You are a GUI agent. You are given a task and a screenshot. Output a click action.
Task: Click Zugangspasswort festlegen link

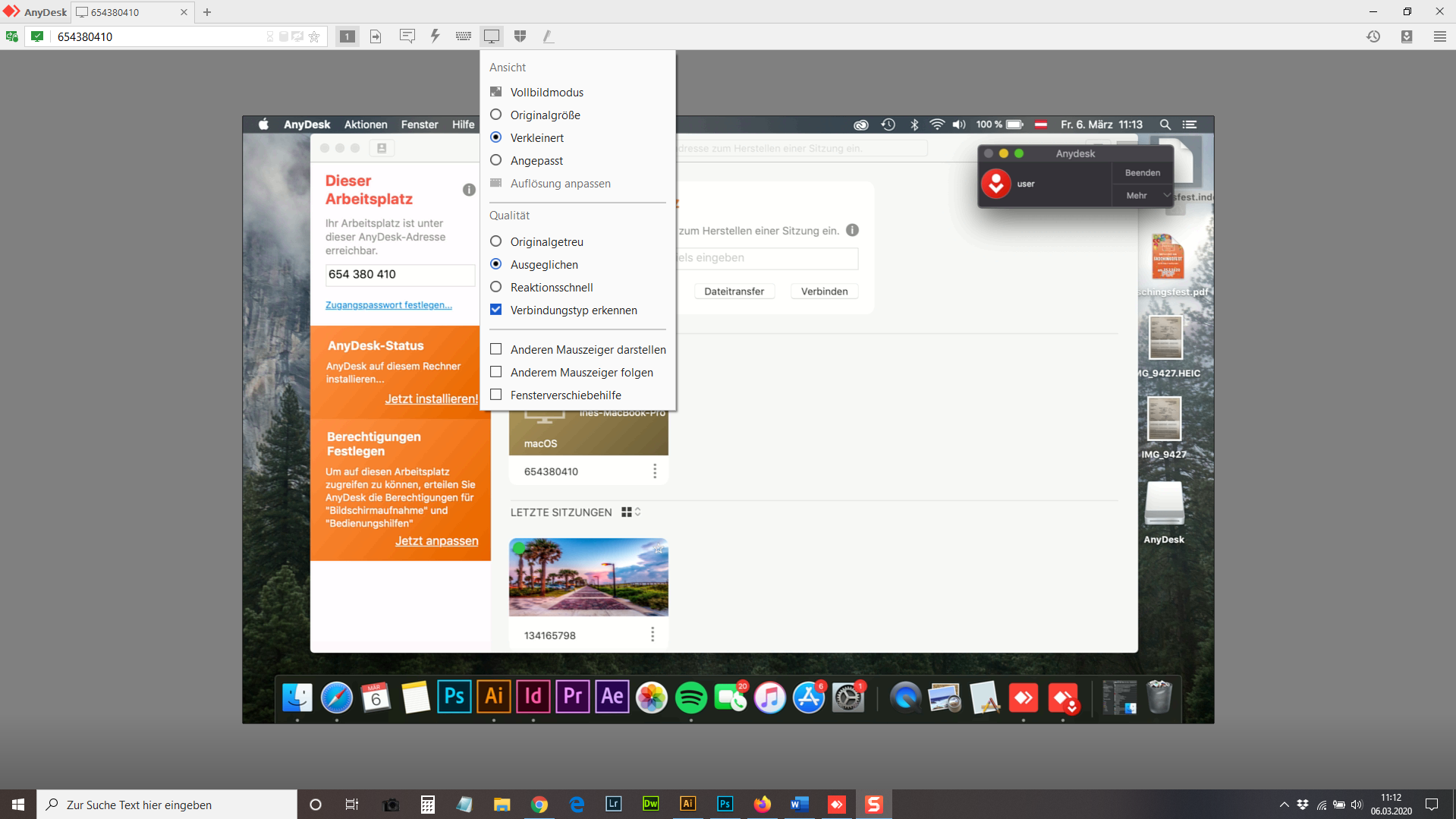388,305
